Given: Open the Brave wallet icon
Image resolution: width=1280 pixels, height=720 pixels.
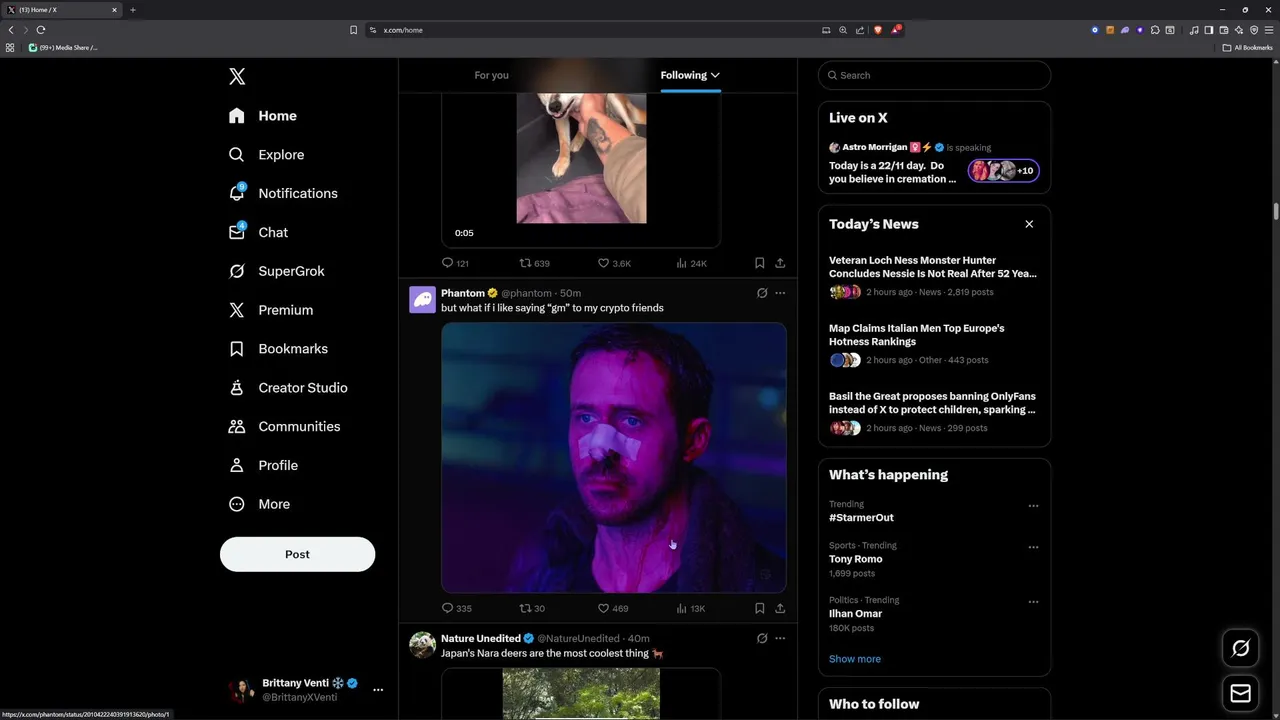Looking at the screenshot, I should pyautogui.click(x=1224, y=30).
